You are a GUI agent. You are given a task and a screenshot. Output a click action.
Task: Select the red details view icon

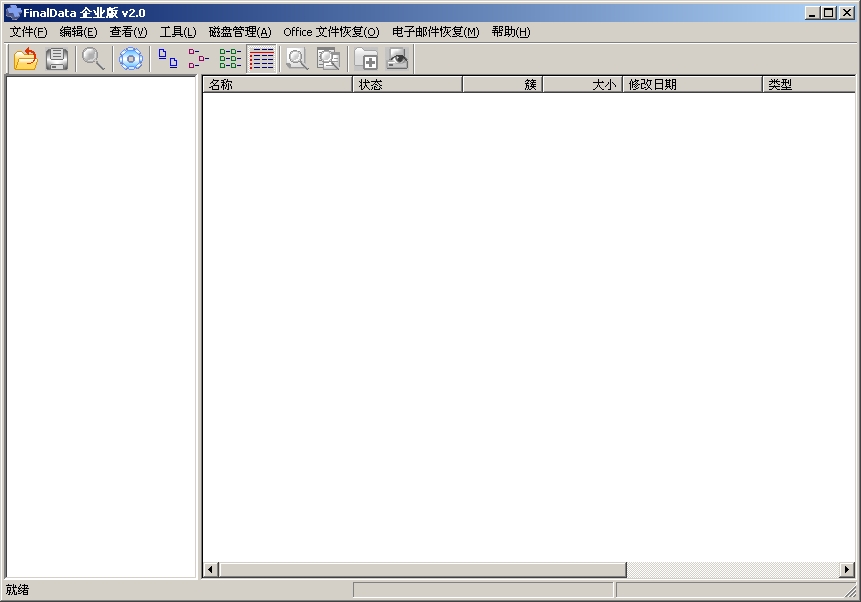pyautogui.click(x=262, y=59)
